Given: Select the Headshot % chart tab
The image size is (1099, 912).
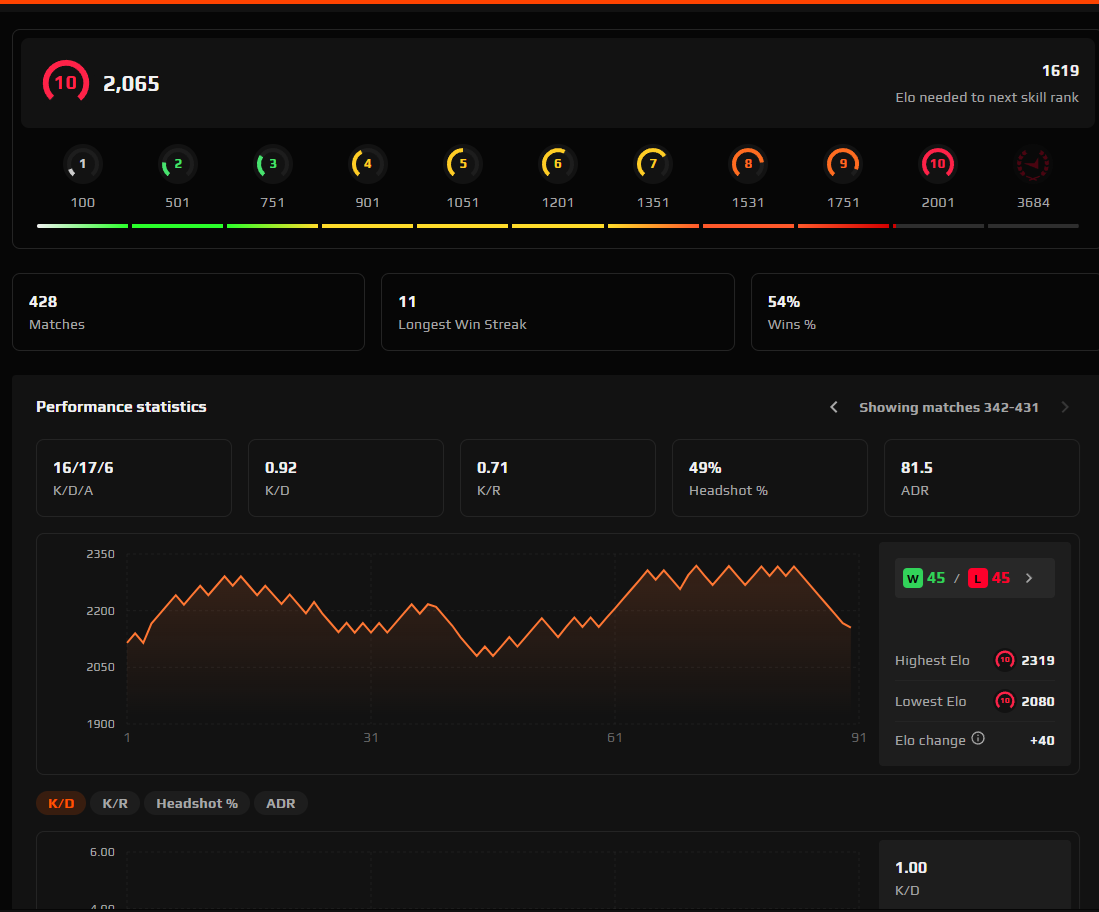Looking at the screenshot, I should (196, 803).
